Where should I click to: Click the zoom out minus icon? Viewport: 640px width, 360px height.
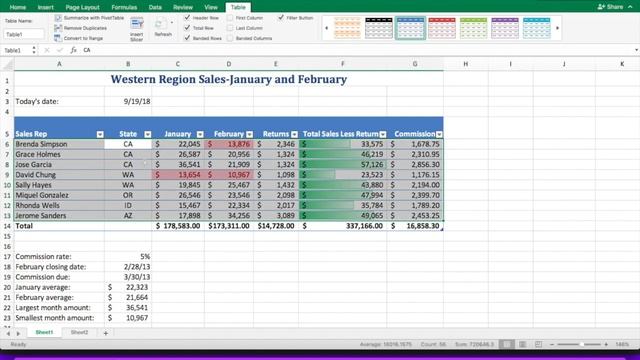(552, 344)
